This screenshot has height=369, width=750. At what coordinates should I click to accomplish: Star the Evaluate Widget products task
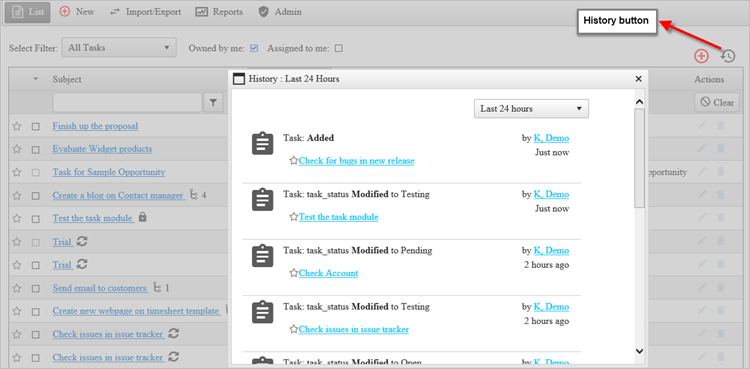pyautogui.click(x=17, y=149)
